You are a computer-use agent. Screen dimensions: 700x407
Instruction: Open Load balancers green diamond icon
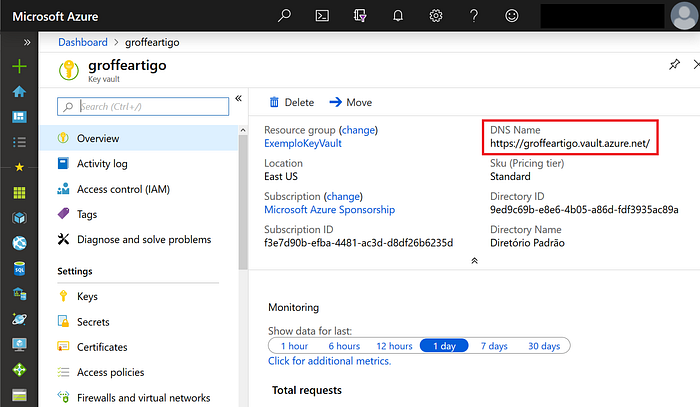point(19,370)
